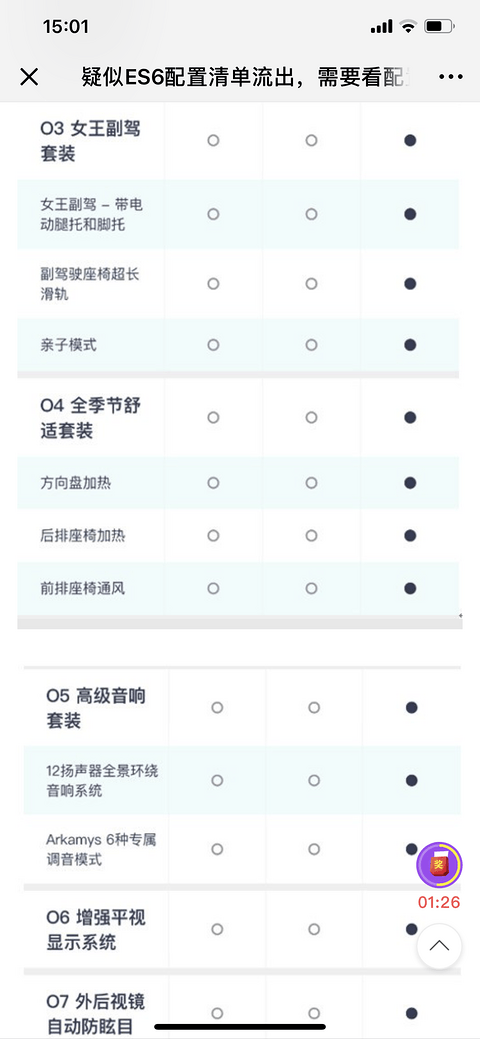Image resolution: width=480 pixels, height=1039 pixels.
Task: Tap the O7 外后视镜自动防眩目 heading
Action: 96,1012
